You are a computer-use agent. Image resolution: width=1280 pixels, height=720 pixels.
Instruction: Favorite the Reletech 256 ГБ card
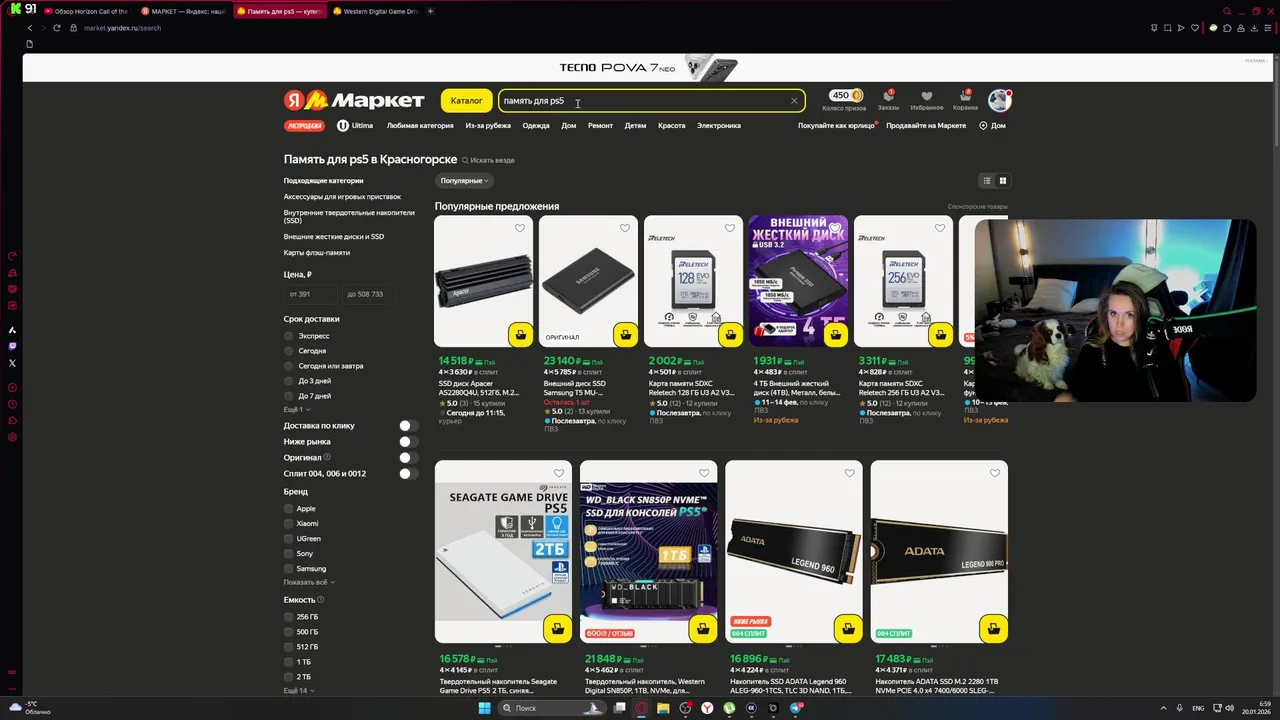coord(940,228)
